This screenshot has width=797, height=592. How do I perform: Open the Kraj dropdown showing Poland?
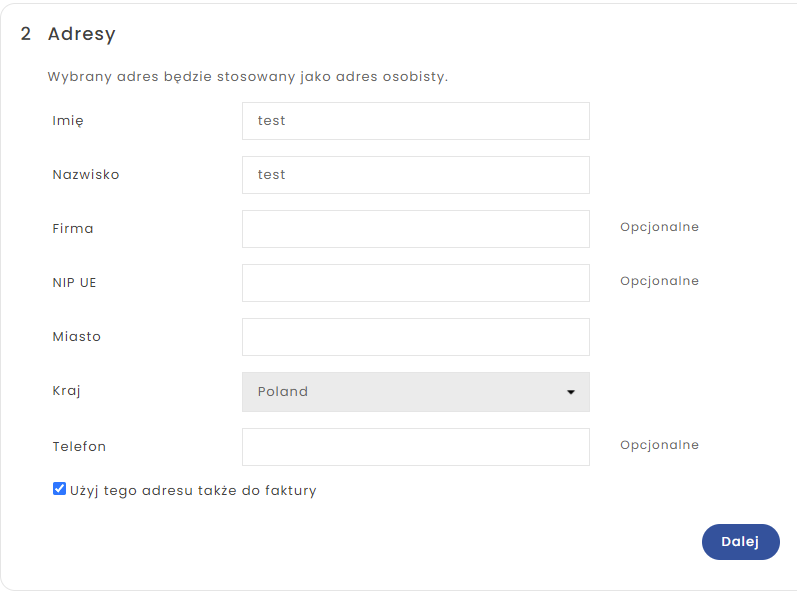click(415, 392)
